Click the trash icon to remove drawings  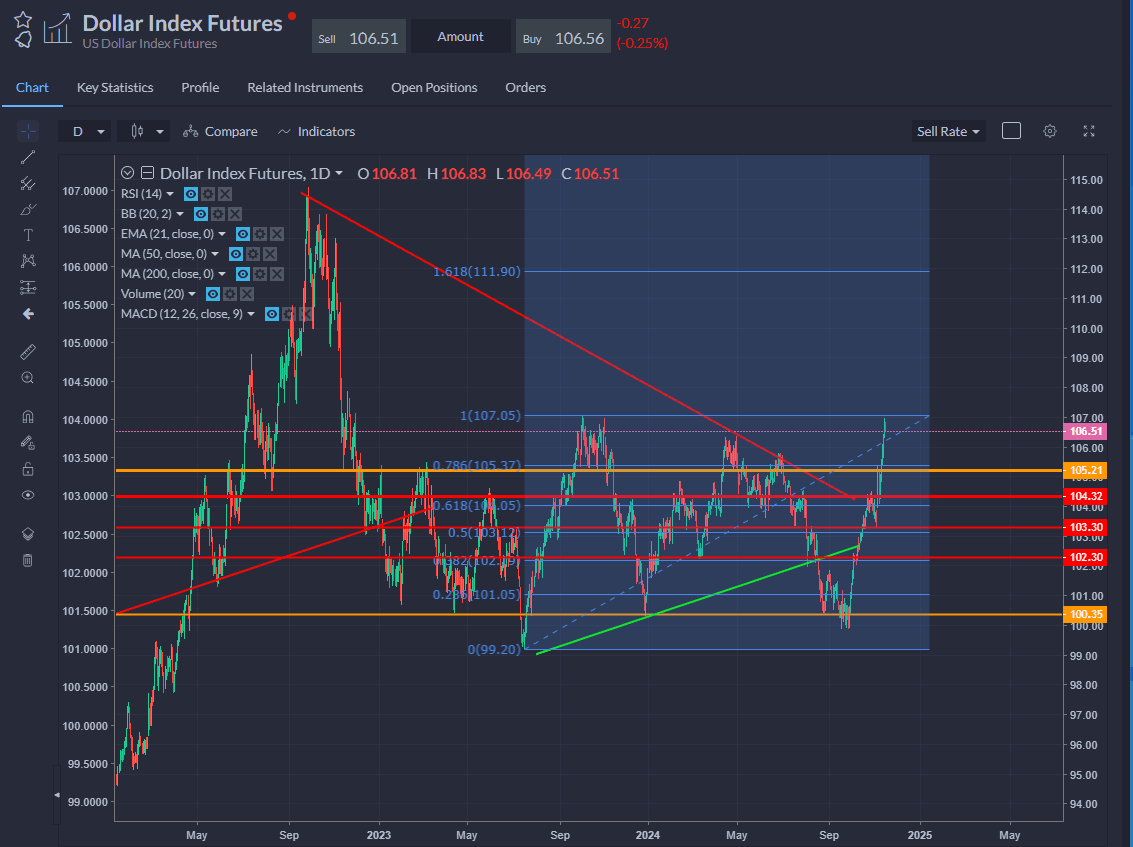click(28, 560)
